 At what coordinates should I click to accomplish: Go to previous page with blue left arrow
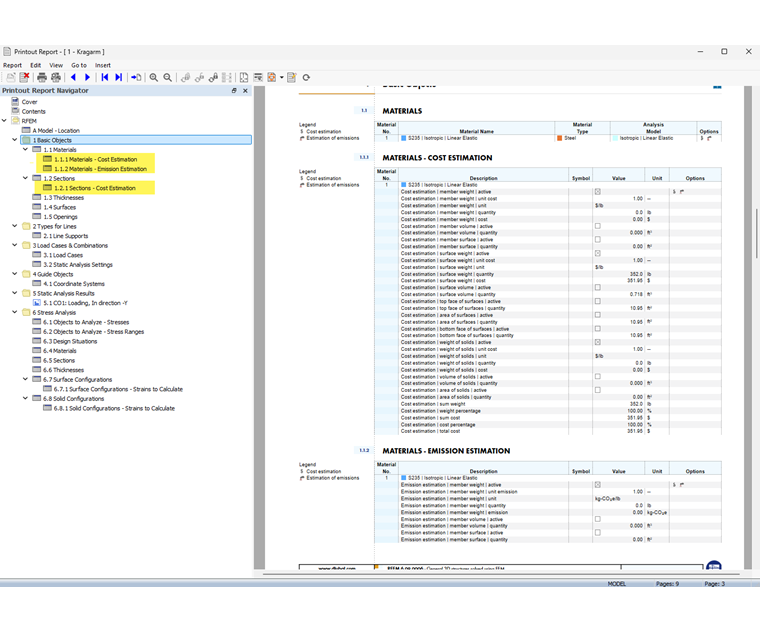(x=74, y=78)
